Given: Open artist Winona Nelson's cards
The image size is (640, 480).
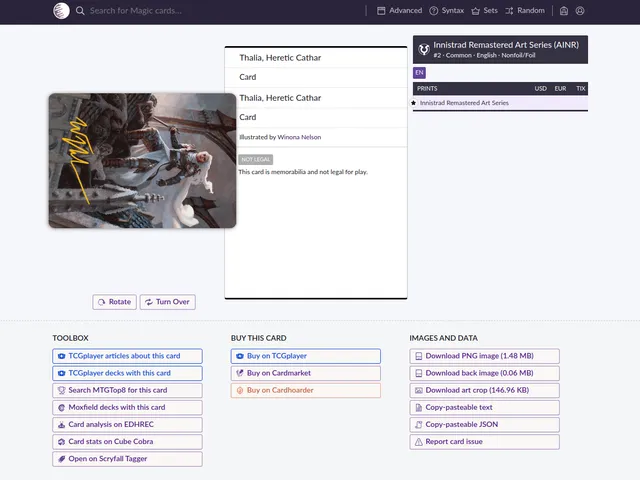Looking at the screenshot, I should 299,137.
